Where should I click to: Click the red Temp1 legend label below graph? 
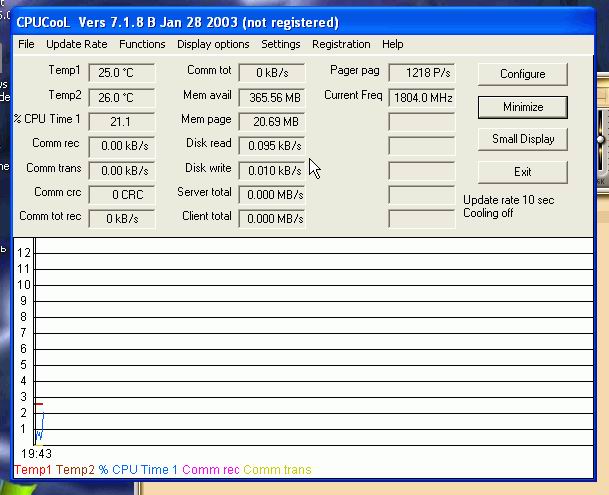(33, 470)
